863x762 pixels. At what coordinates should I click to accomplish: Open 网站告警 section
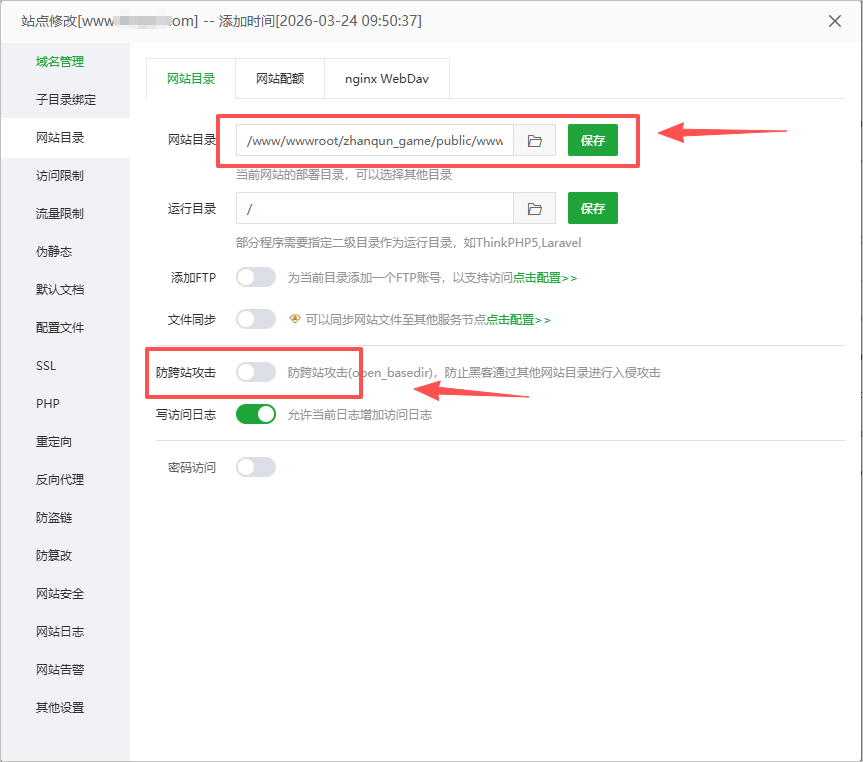pos(60,670)
